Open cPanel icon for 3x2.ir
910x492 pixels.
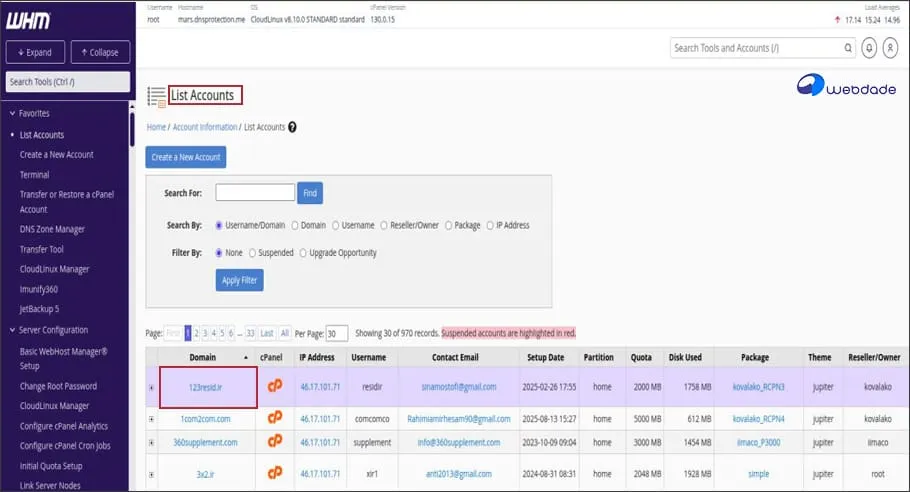point(275,473)
